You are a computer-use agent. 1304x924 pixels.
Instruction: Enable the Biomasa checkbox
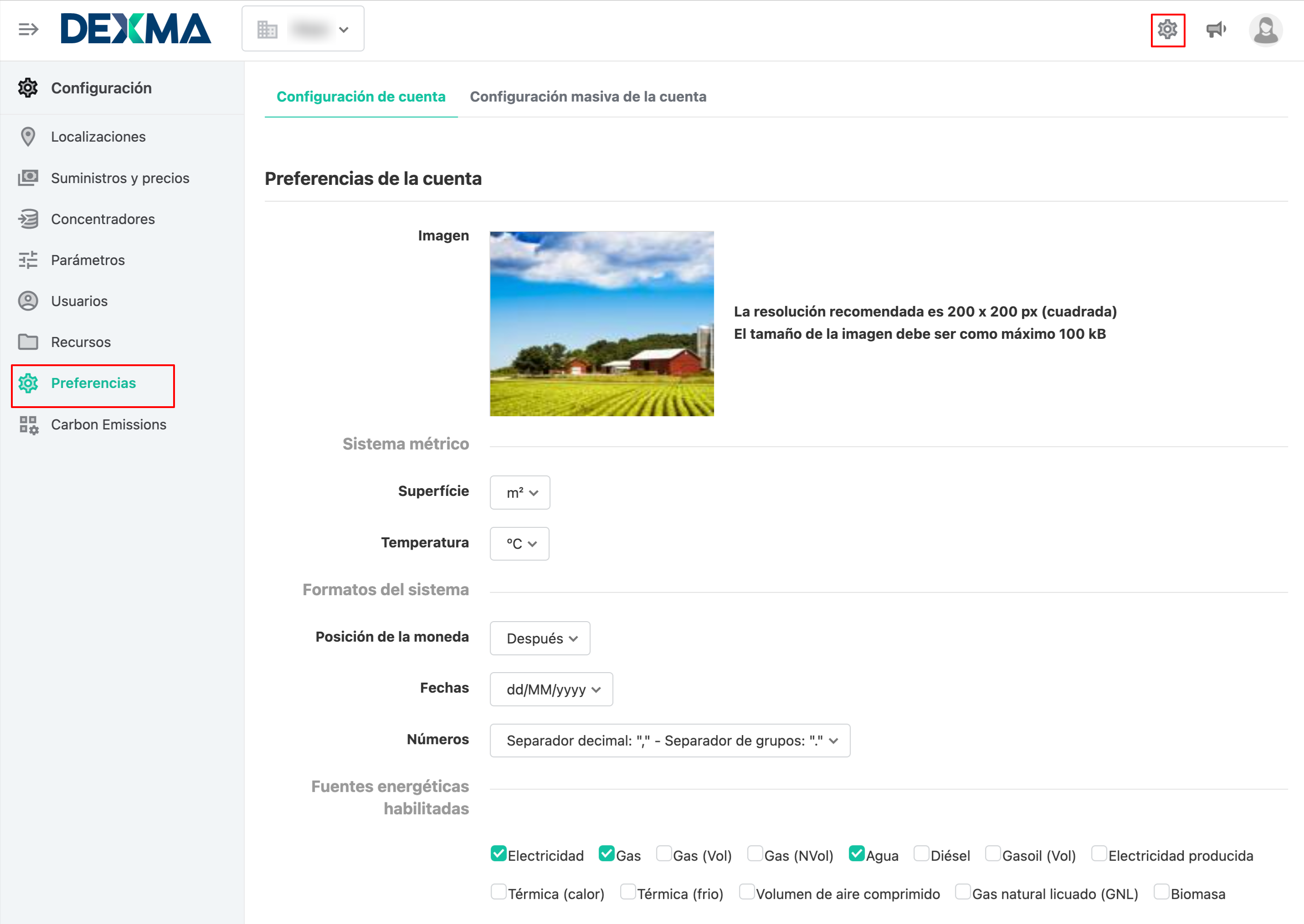click(1161, 892)
